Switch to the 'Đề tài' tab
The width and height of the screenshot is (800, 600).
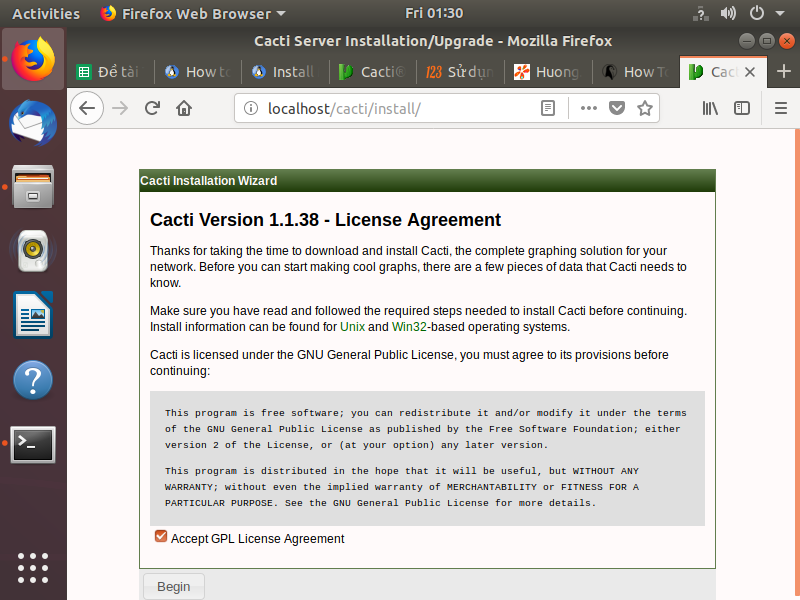[x=110, y=72]
